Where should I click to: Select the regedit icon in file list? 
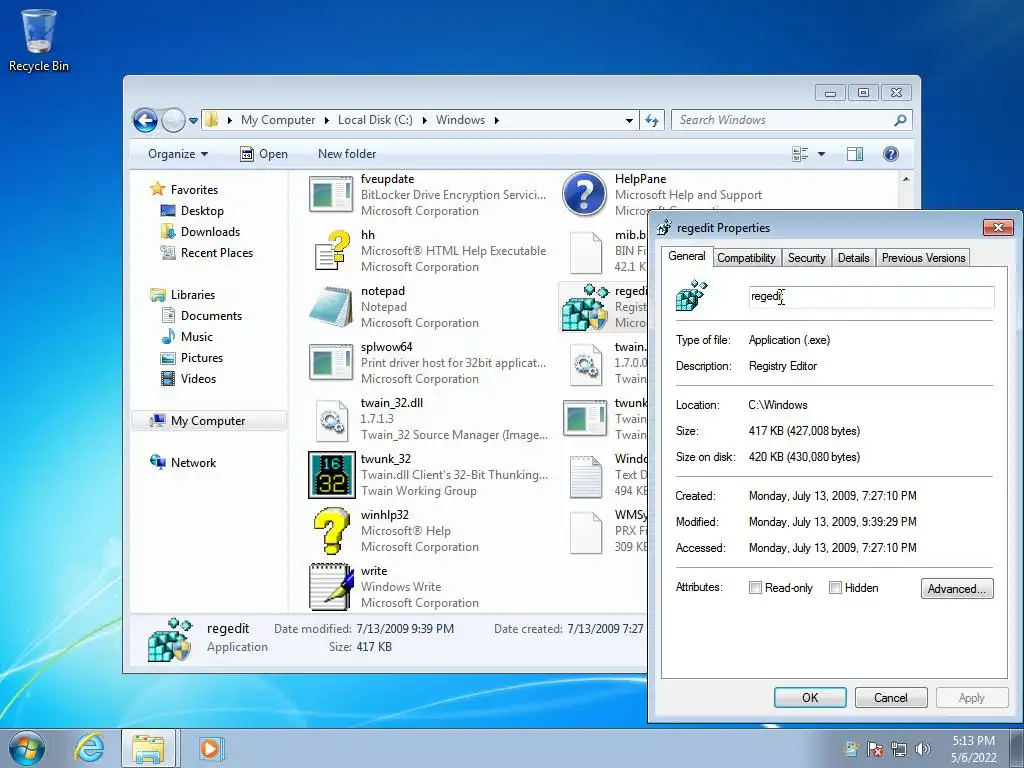pyautogui.click(x=585, y=307)
